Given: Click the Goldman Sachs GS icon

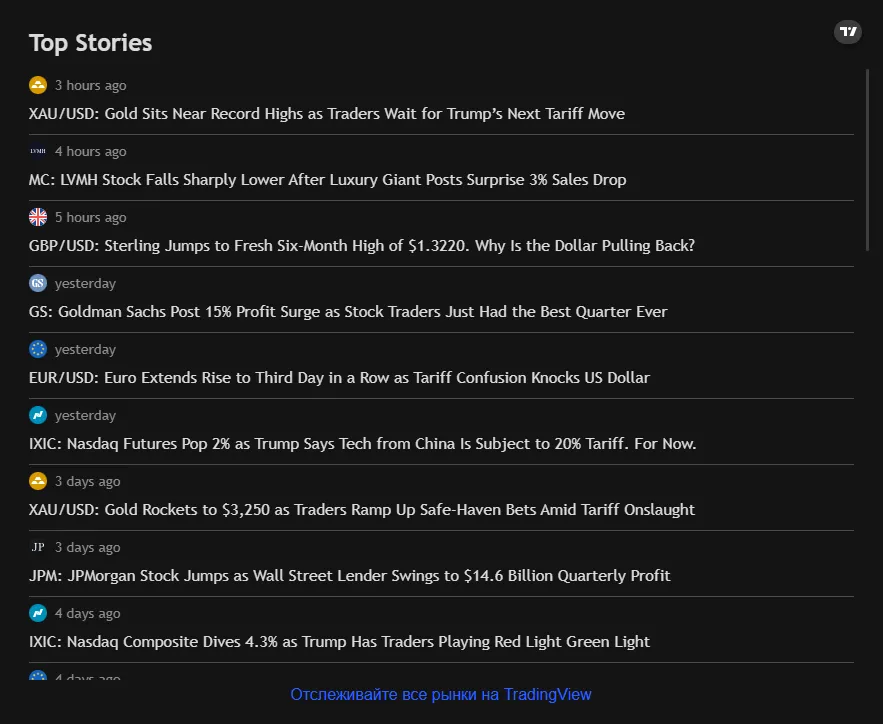Looking at the screenshot, I should 38,283.
